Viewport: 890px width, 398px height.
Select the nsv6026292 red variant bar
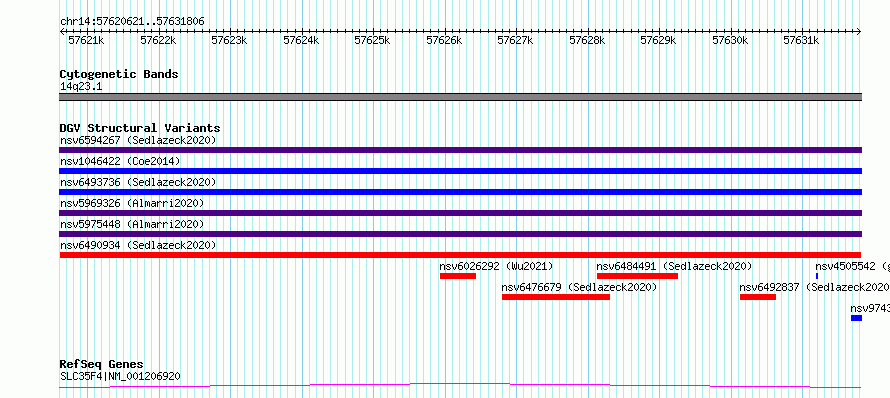point(457,276)
